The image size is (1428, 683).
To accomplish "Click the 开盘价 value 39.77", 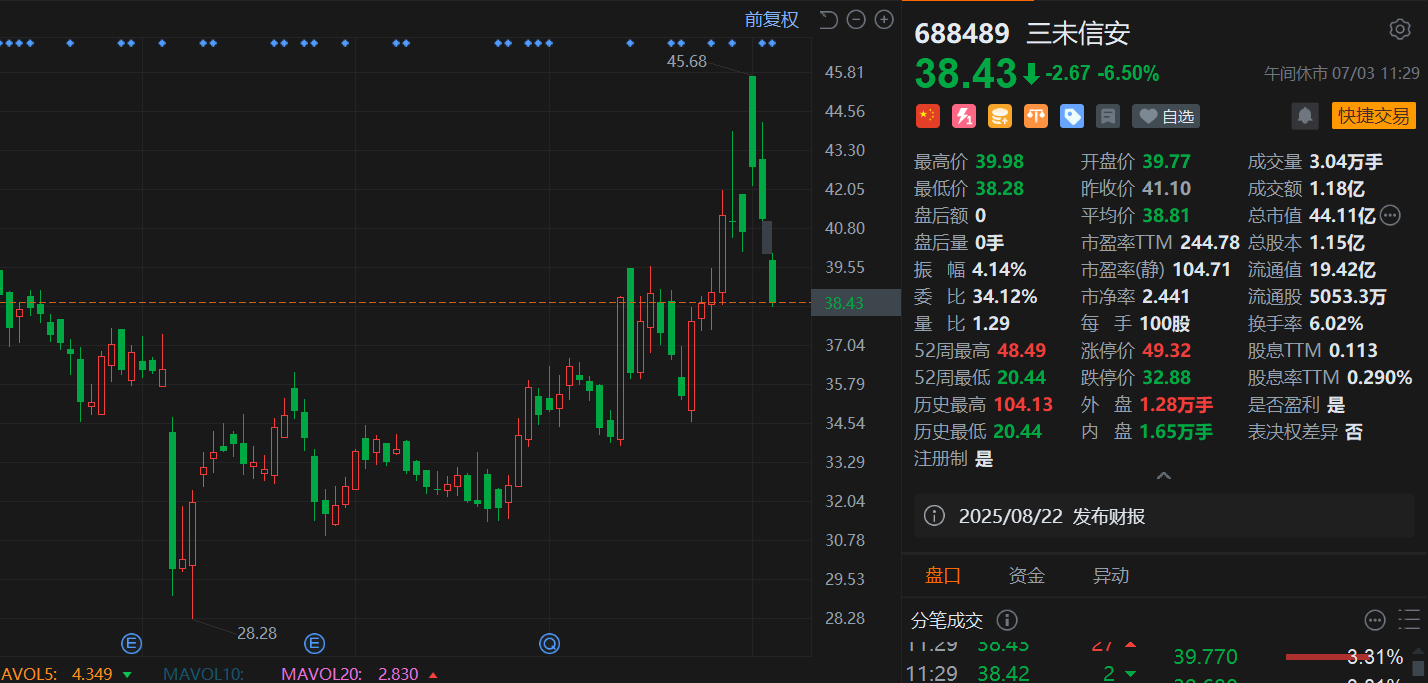I will click(x=1165, y=161).
